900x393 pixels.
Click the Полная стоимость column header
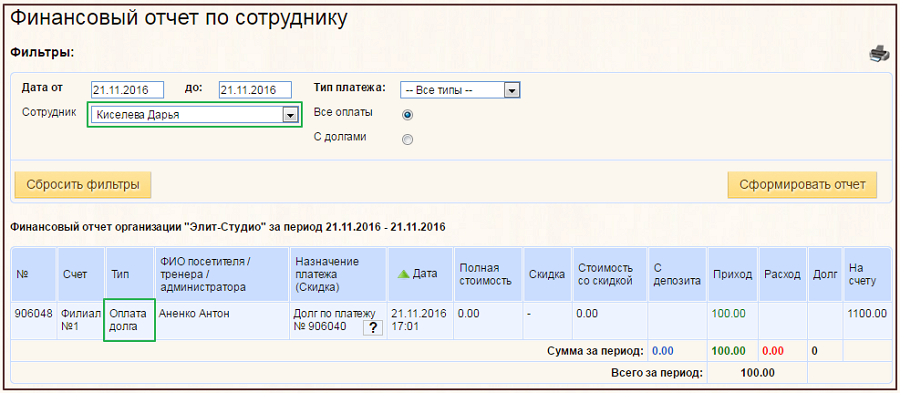[x=487, y=274]
